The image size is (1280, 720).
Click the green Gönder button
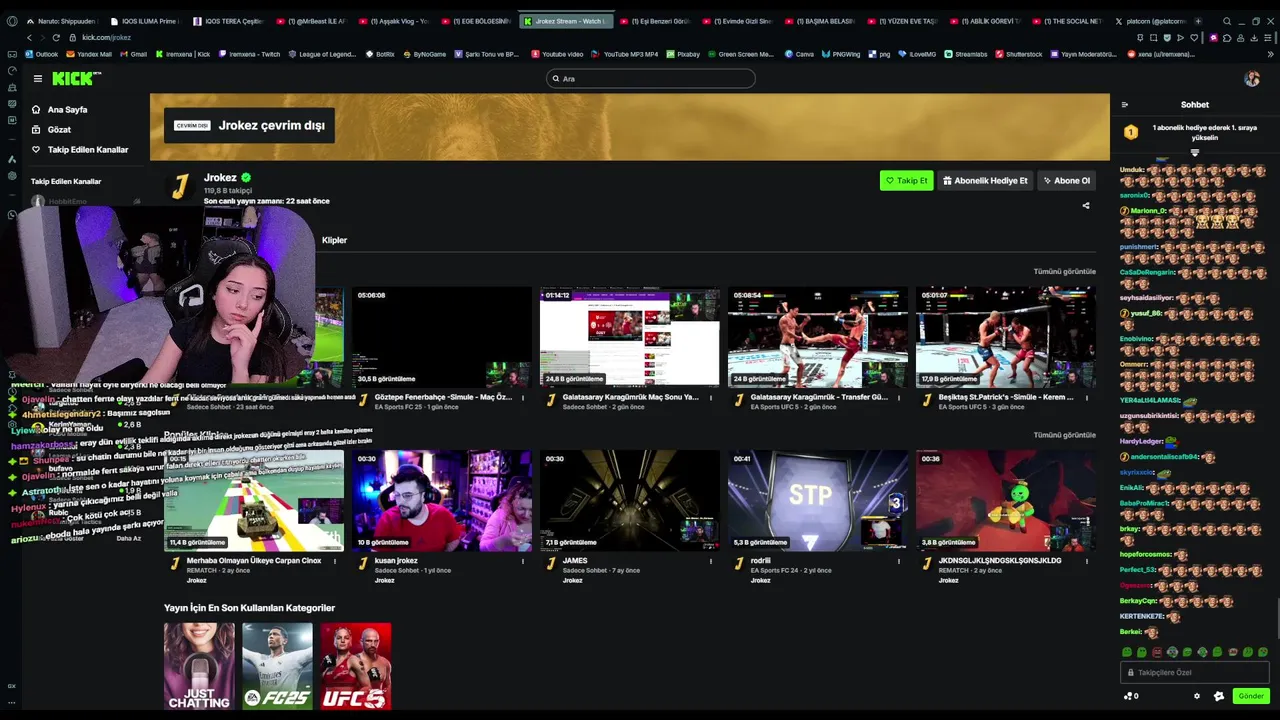pyautogui.click(x=1251, y=696)
